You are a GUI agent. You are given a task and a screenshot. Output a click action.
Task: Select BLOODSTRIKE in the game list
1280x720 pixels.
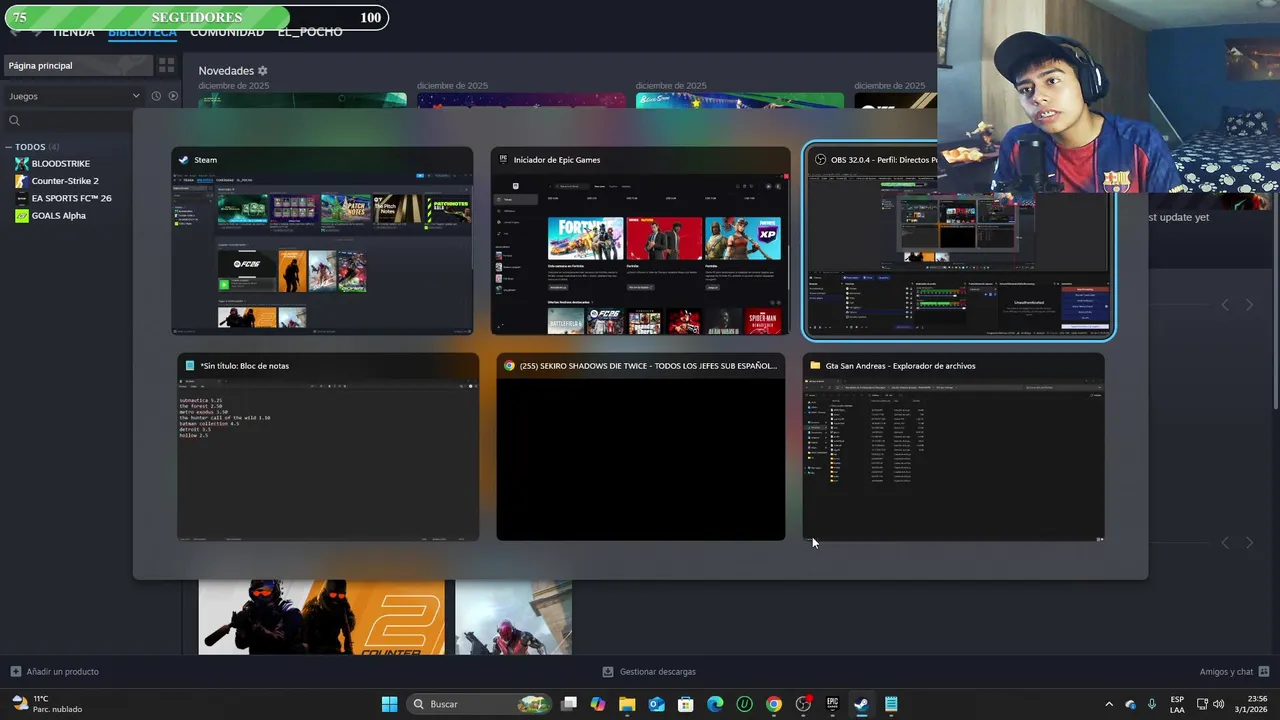tap(60, 163)
